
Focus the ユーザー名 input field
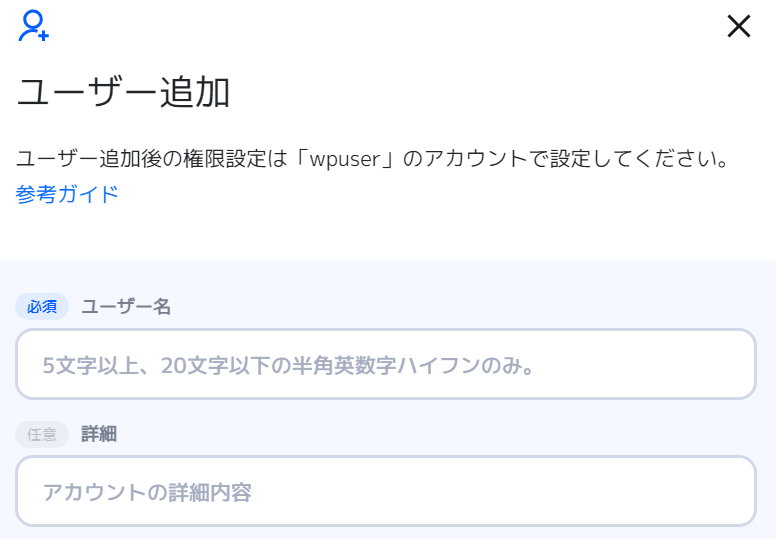click(x=386, y=364)
